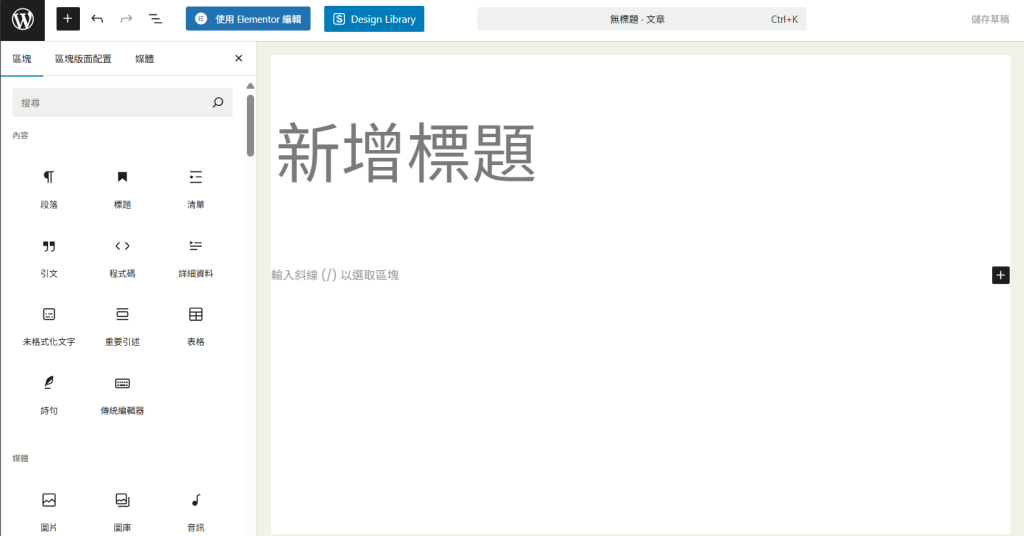This screenshot has width=1024, height=536.
Task: Click the black add-block plus button in editor
Action: (1000, 275)
